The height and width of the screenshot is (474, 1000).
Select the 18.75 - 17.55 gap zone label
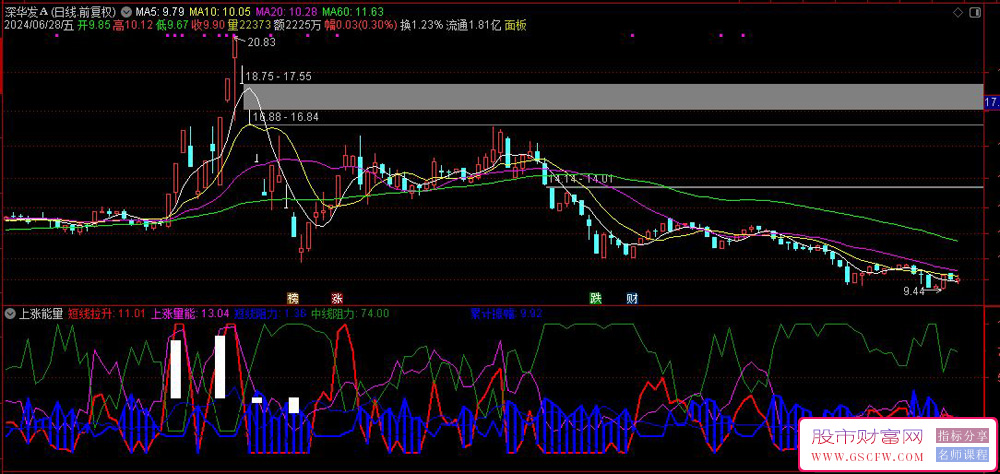280,76
